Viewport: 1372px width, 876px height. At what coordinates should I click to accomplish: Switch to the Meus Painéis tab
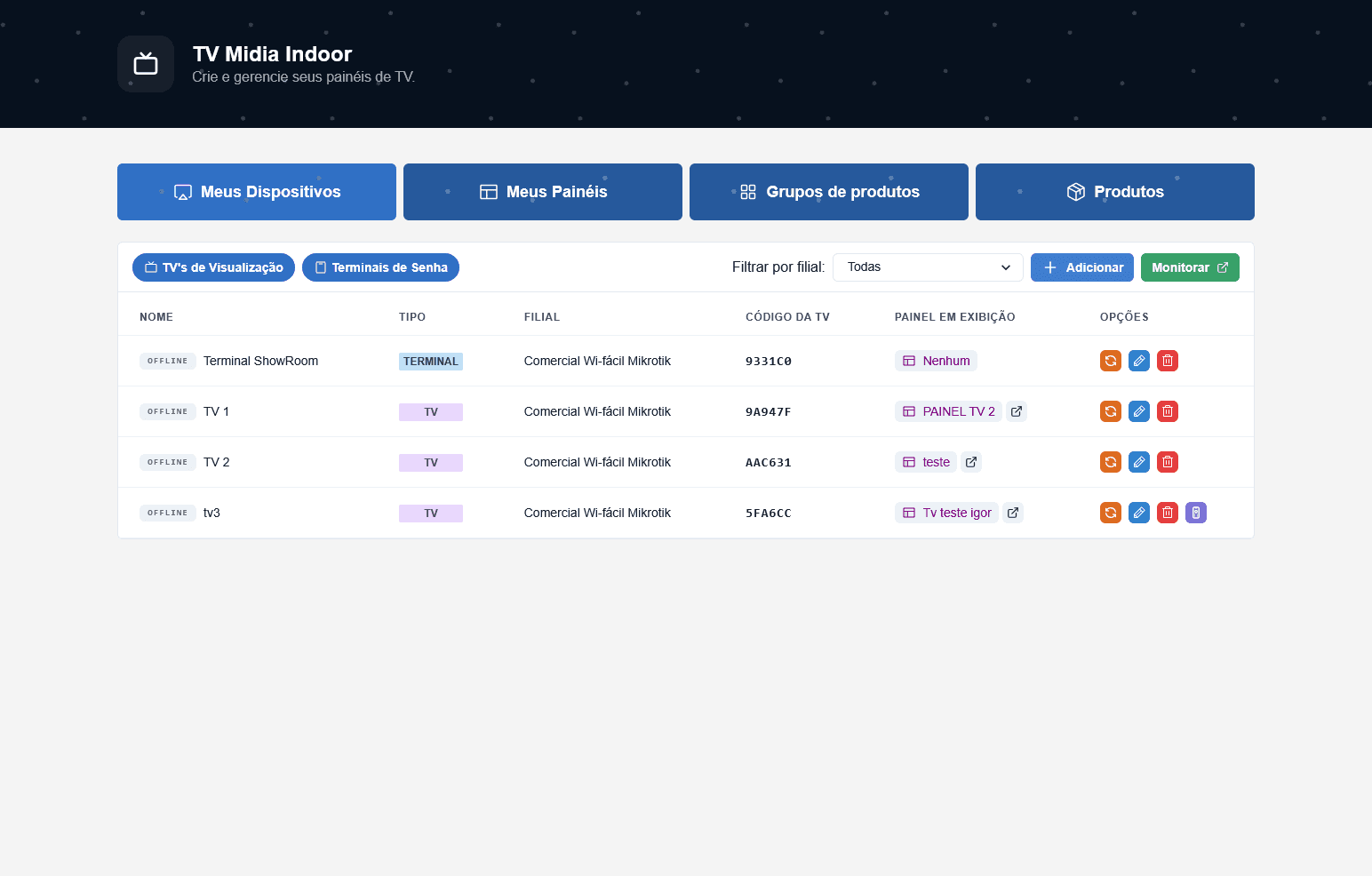click(x=543, y=192)
